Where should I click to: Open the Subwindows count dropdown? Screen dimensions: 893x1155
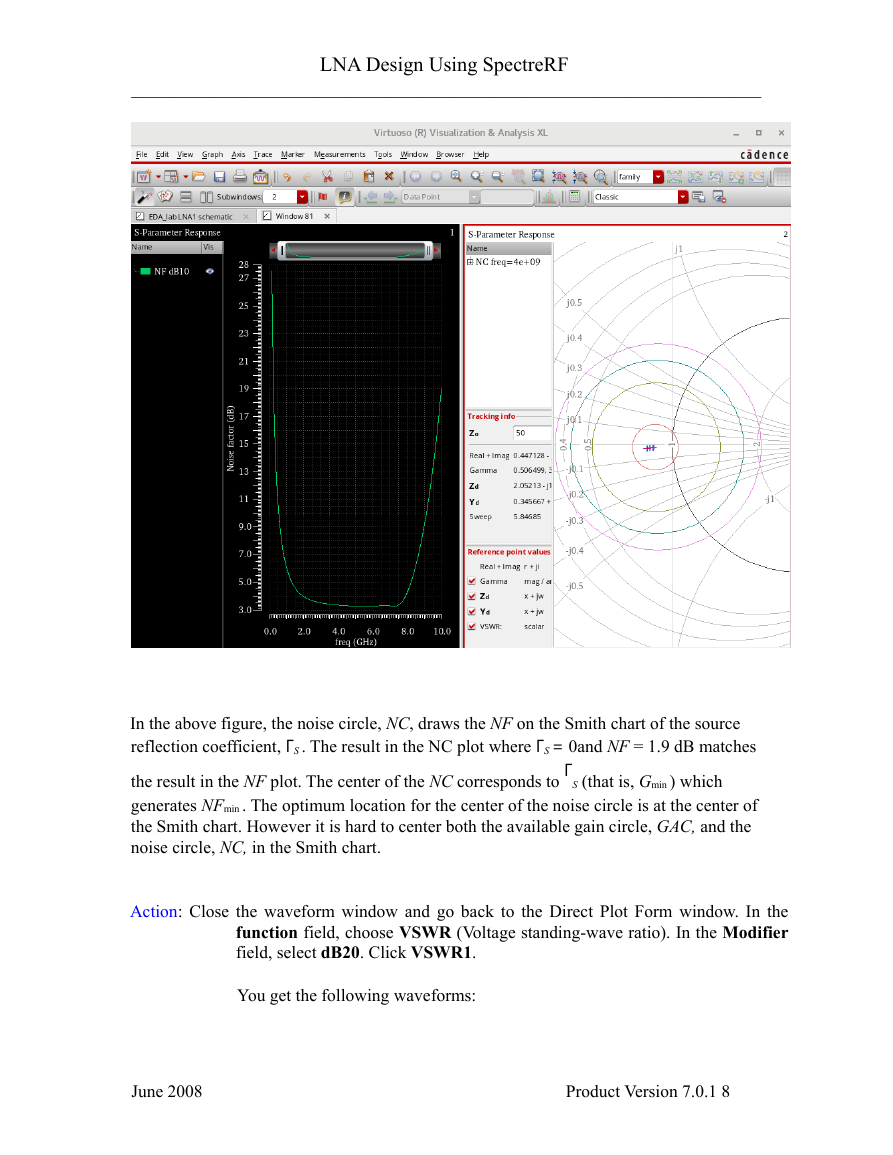(302, 197)
